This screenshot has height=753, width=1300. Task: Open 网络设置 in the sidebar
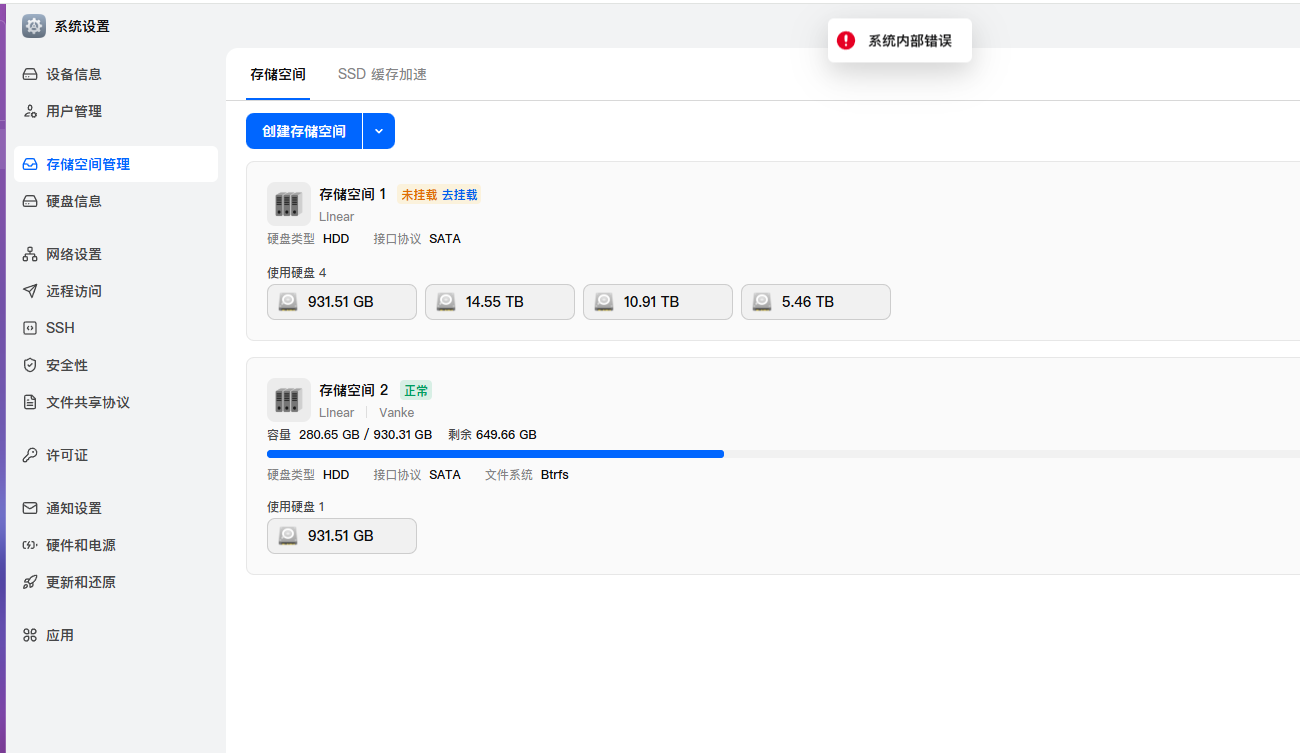click(x=116, y=254)
